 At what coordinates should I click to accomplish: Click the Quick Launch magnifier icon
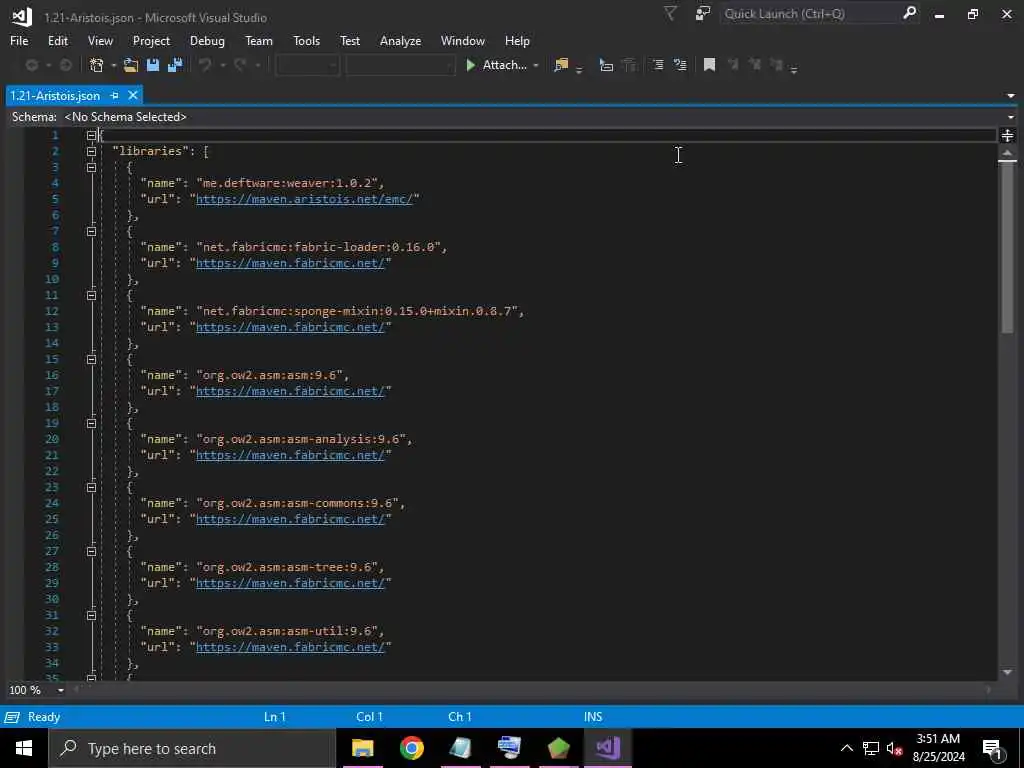pyautogui.click(x=909, y=13)
